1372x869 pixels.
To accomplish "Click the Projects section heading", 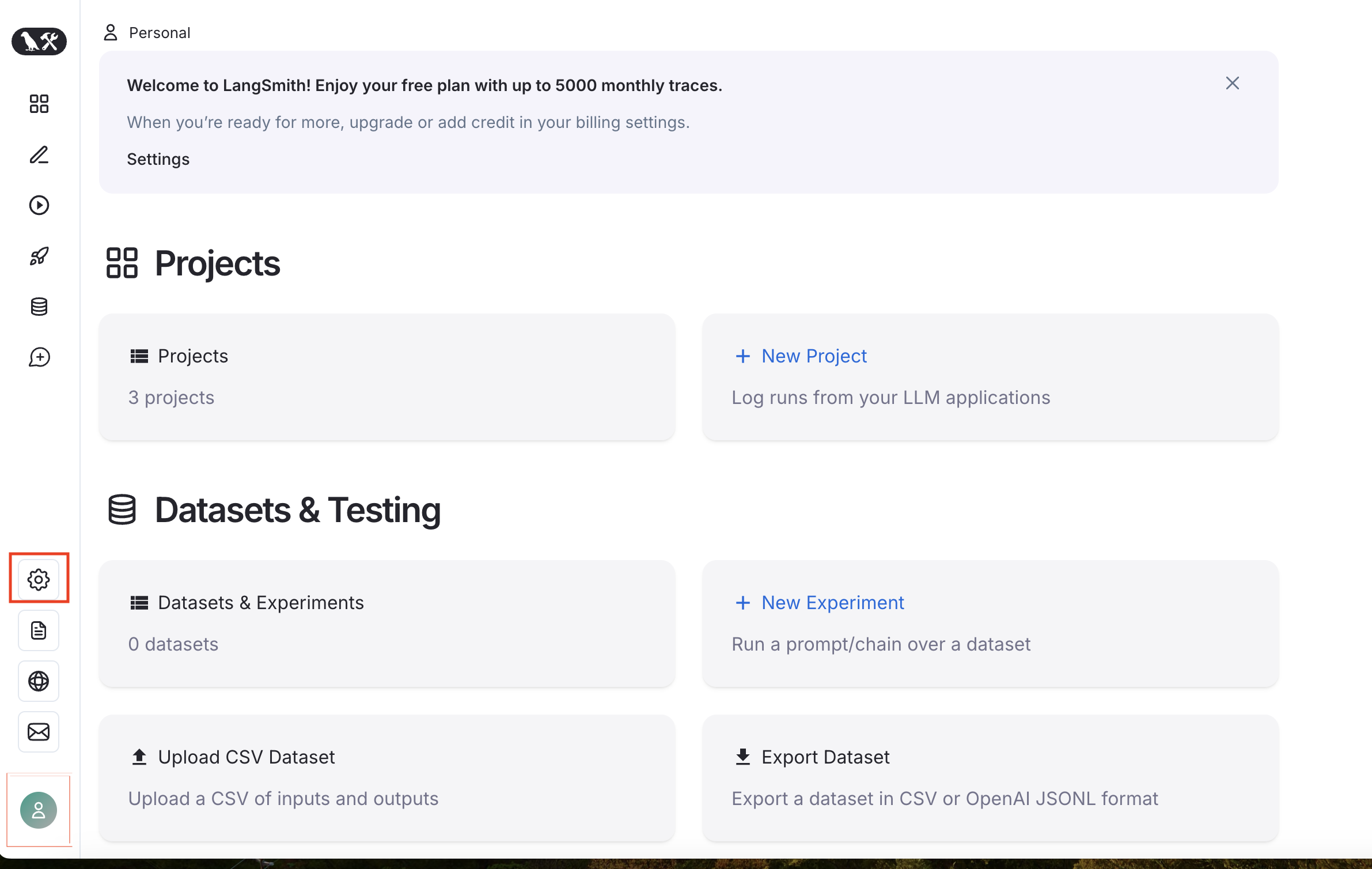I will pyautogui.click(x=217, y=263).
